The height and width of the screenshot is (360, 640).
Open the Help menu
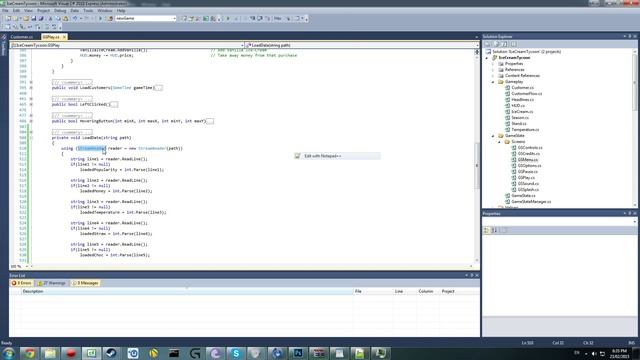point(121,11)
